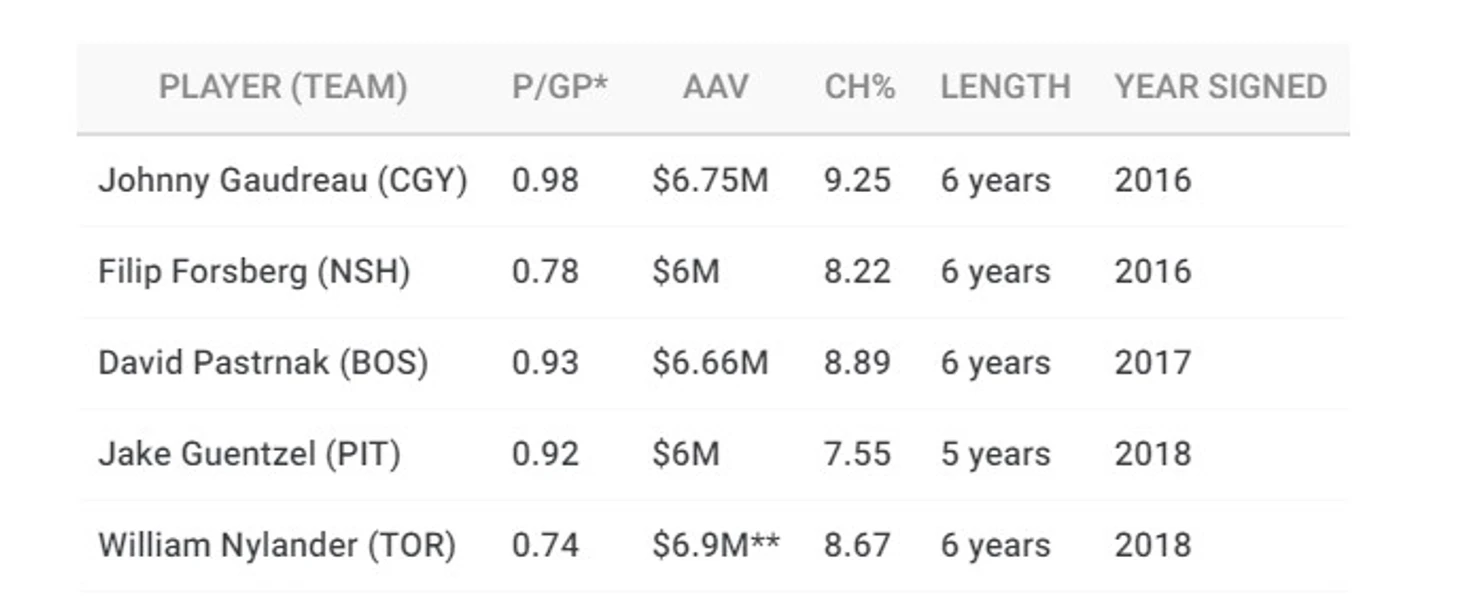Screen dimensions: 1460x613
Task: Select Pastrnak's $6.66M AAV cell
Action: 710,363
